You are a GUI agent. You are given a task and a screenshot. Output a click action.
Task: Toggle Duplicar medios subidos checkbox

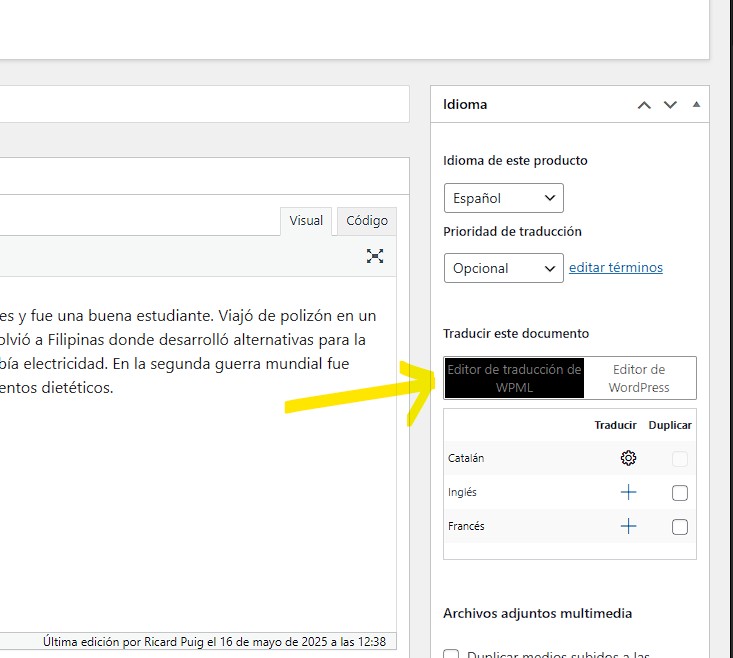pyautogui.click(x=451, y=654)
